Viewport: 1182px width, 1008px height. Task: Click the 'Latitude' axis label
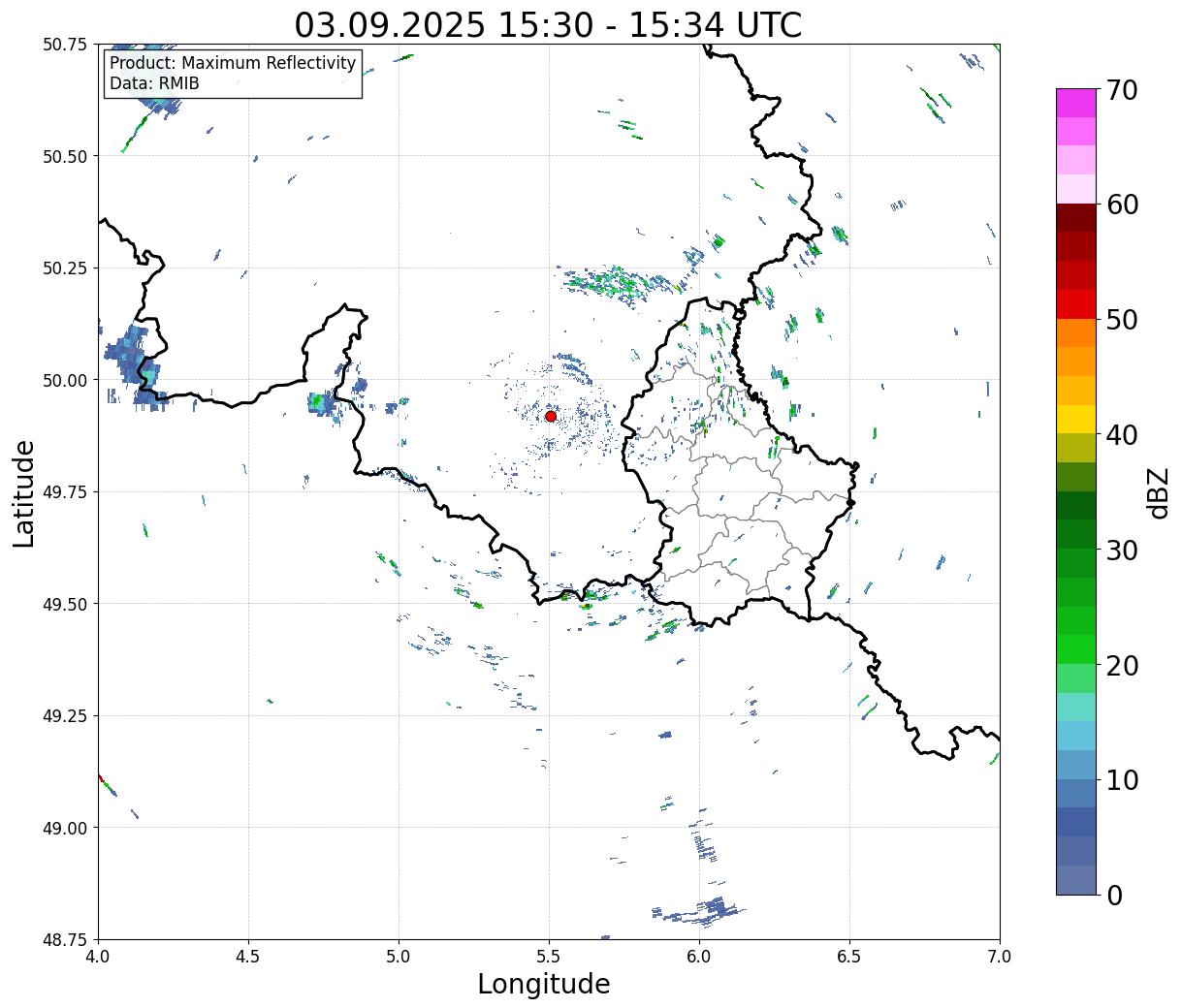[x=24, y=493]
